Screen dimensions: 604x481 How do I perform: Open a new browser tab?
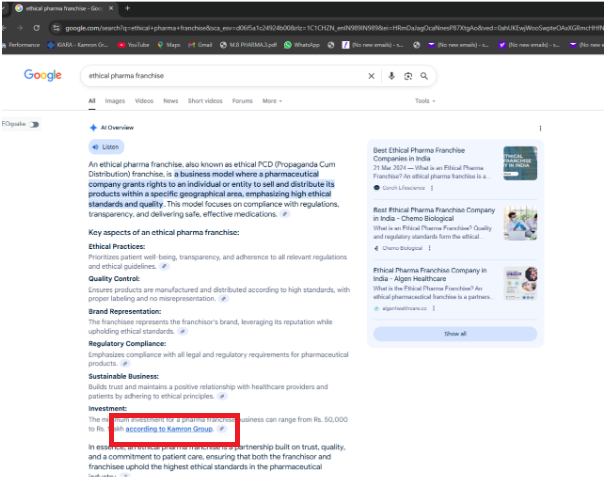[x=127, y=8]
